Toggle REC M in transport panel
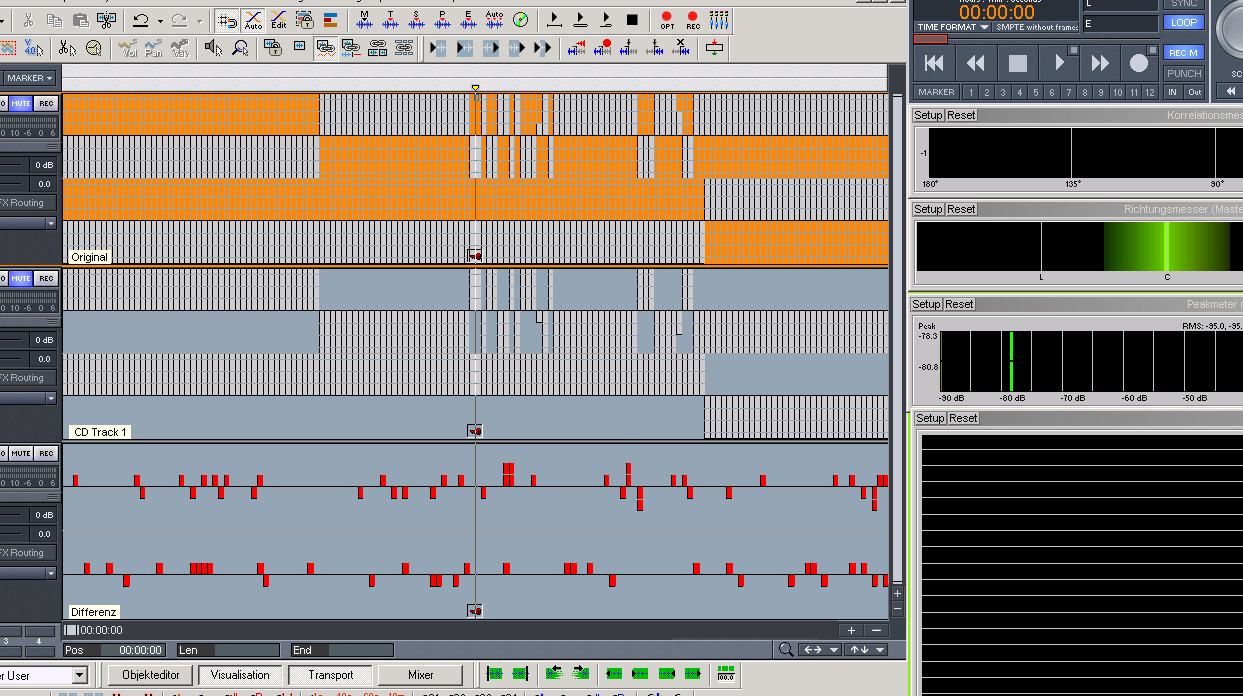Image resolution: width=1243 pixels, height=696 pixels. point(1184,53)
